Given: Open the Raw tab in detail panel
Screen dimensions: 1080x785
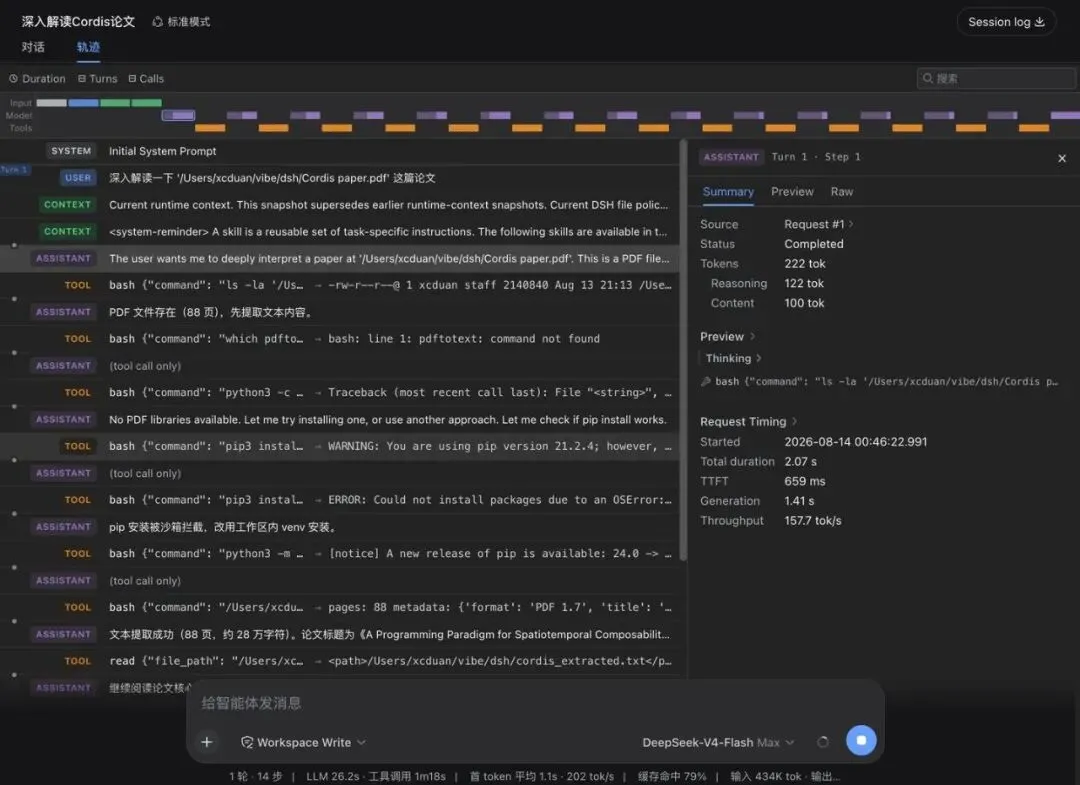Looking at the screenshot, I should (842, 192).
